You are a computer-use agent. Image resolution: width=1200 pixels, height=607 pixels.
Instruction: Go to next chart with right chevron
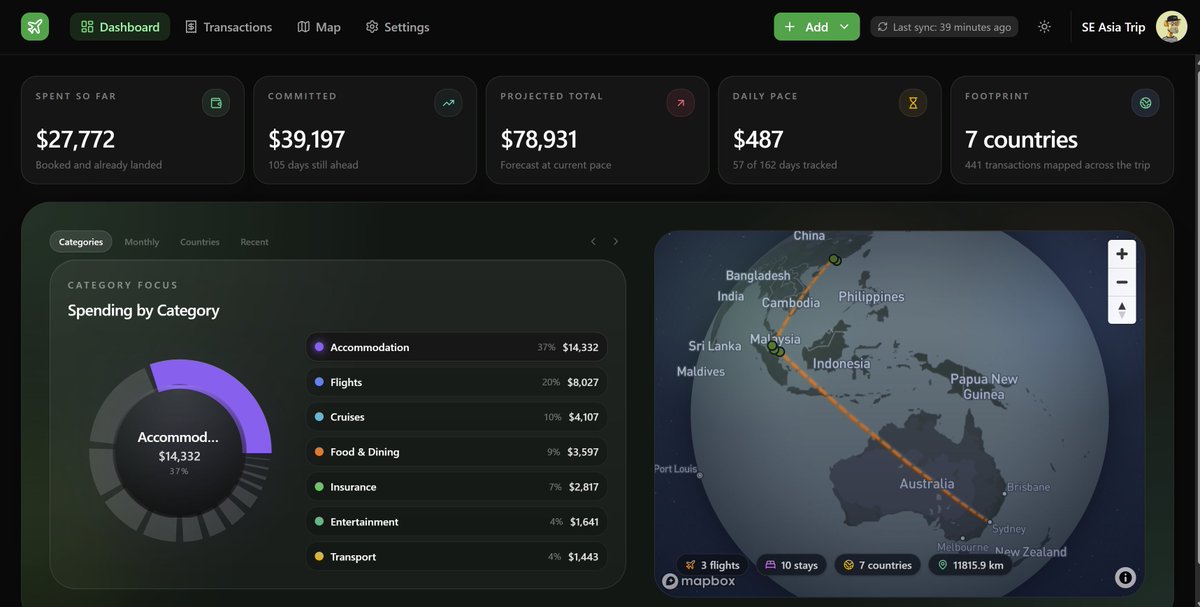[616, 241]
